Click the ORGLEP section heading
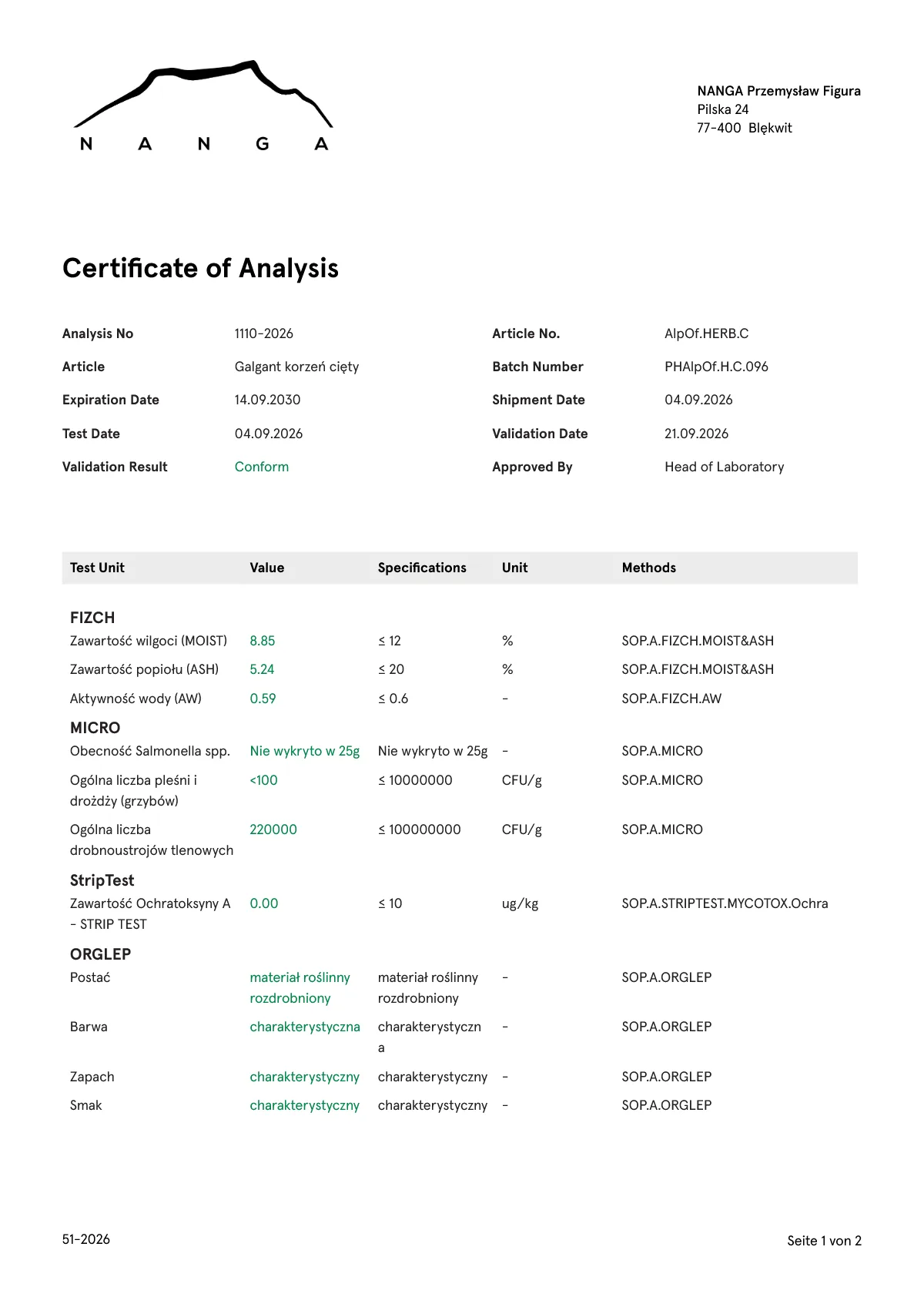Image resolution: width=924 pixels, height=1307 pixels. [x=100, y=954]
